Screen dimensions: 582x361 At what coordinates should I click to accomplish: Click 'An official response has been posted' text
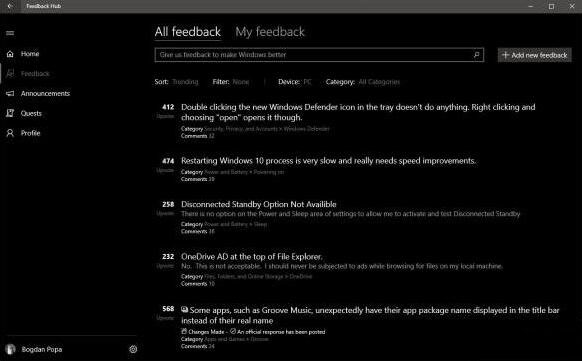coord(281,332)
